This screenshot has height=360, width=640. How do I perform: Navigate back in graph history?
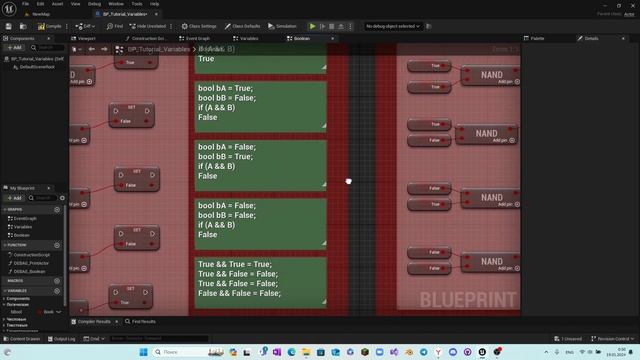click(91, 49)
